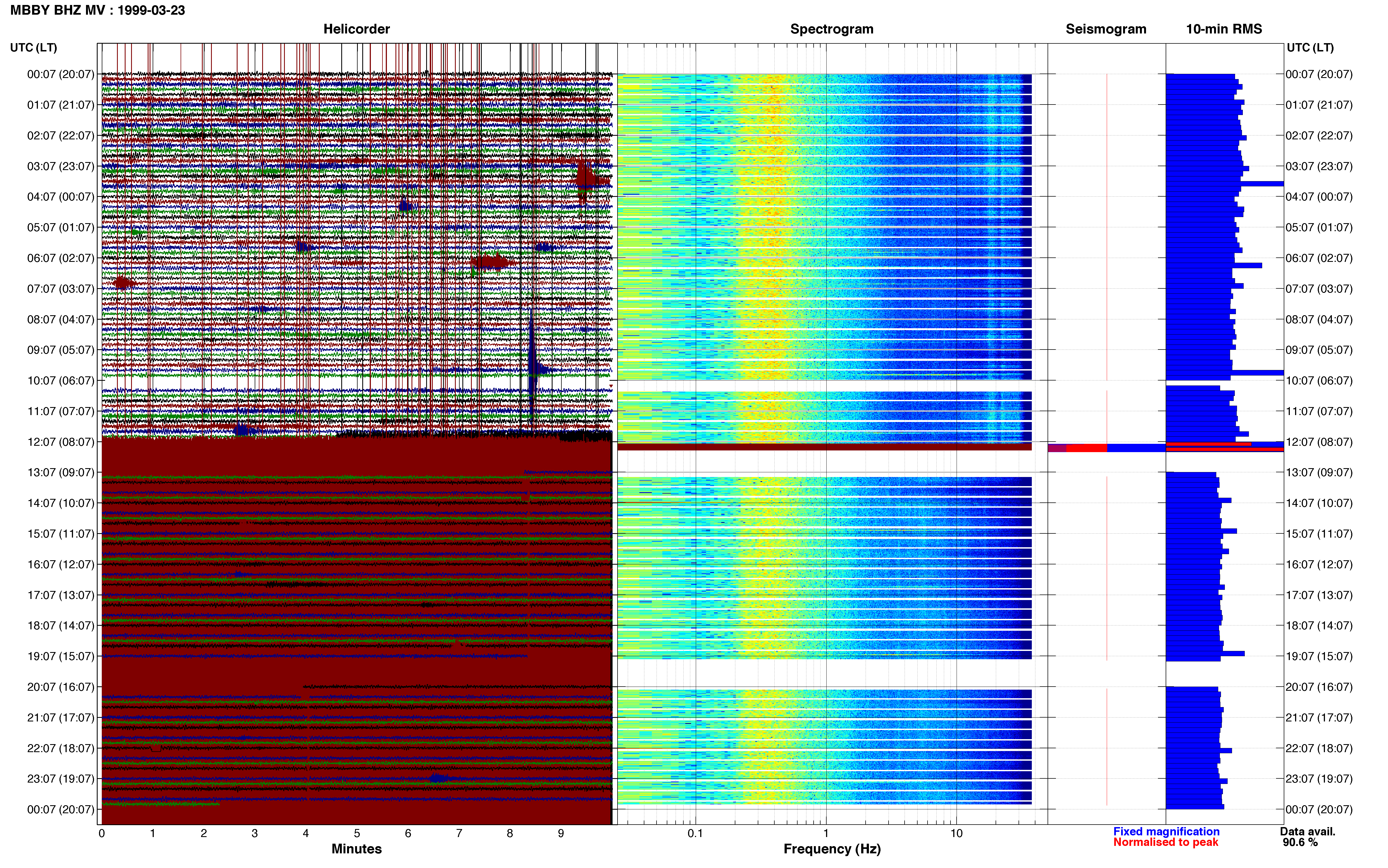Click the 'Data avail.' label
This screenshot has height=868, width=1388.
(1308, 831)
